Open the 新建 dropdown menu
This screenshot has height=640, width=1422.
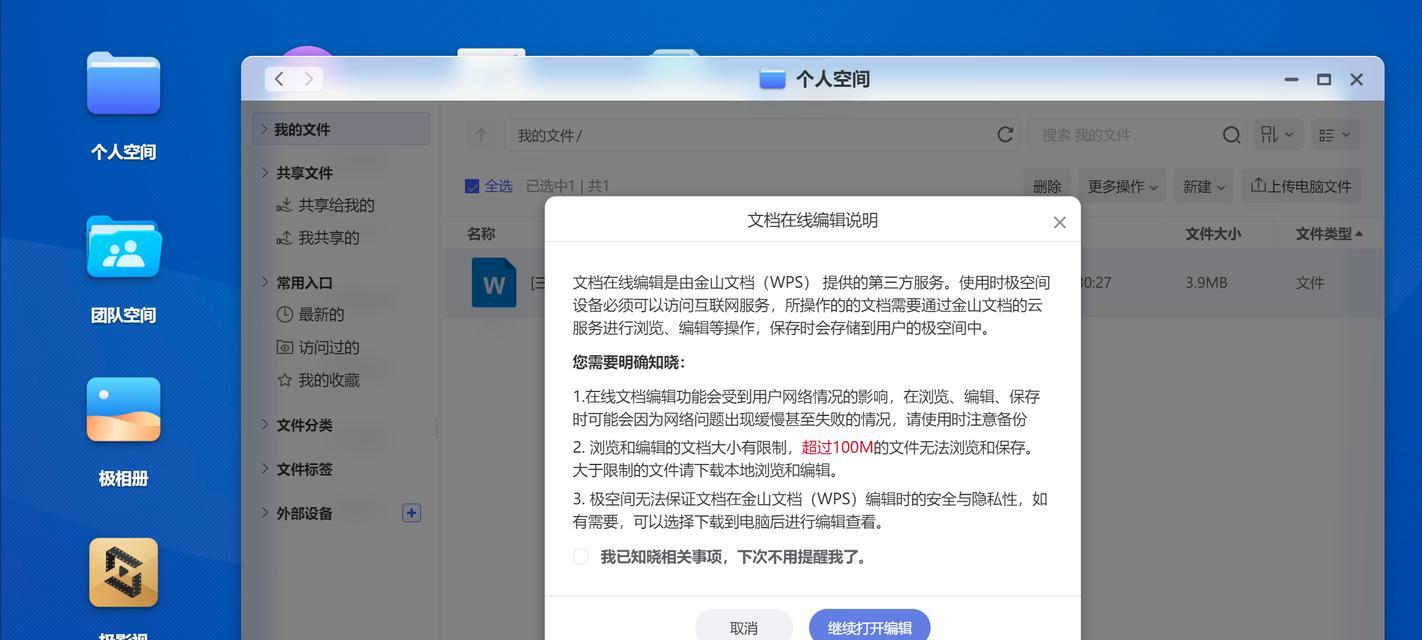pyautogui.click(x=1204, y=186)
